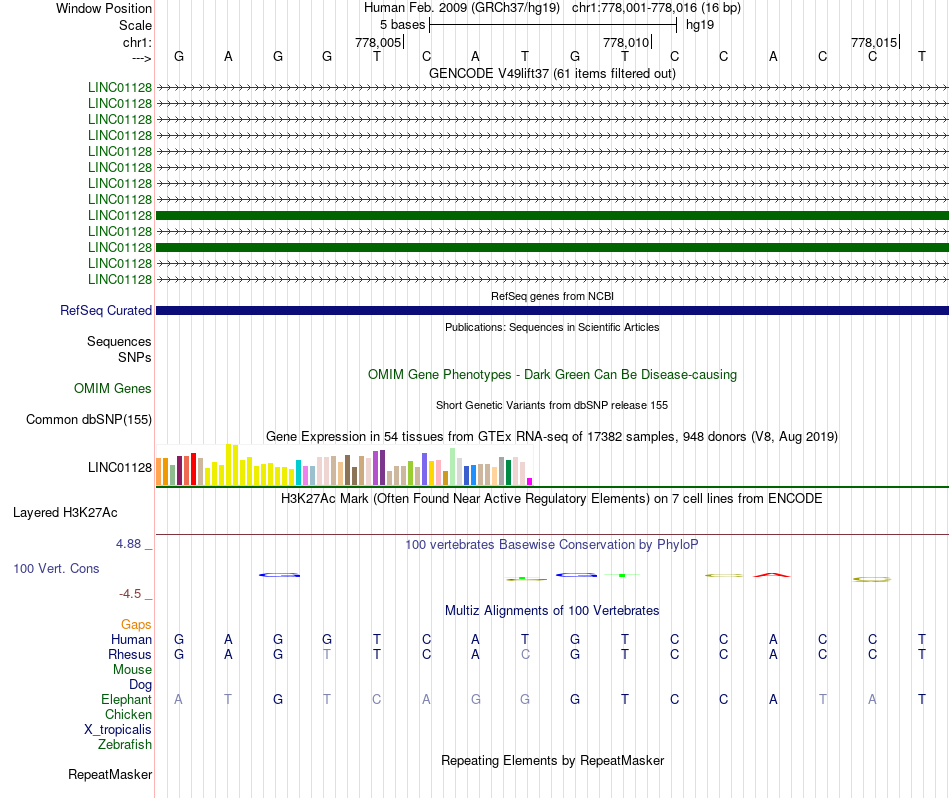Image resolution: width=950 pixels, height=798 pixels.
Task: Select the Rhesus species row label
Action: (x=130, y=655)
